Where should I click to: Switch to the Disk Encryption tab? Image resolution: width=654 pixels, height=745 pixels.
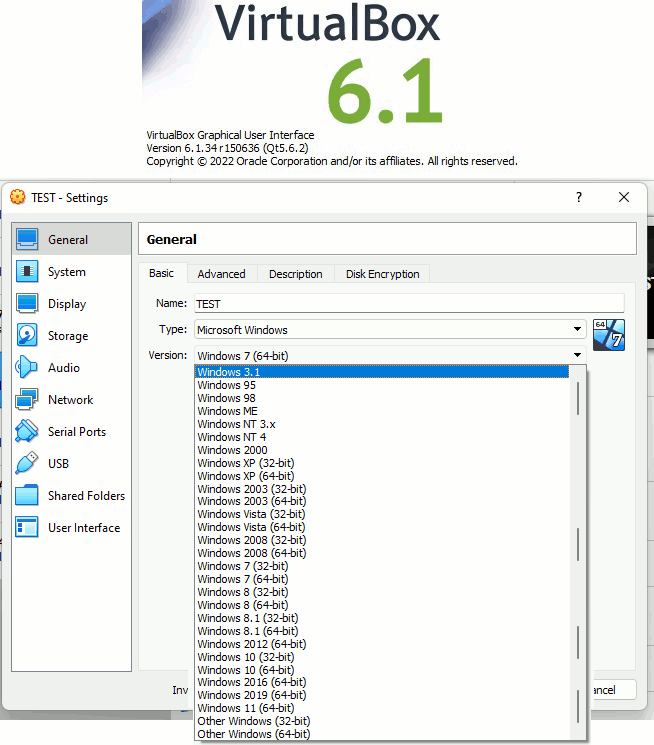pyautogui.click(x=383, y=274)
